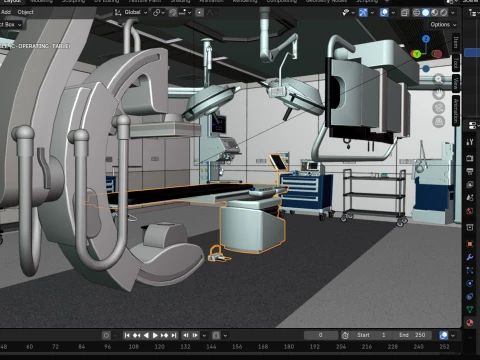Open the Physics properties tab
Viewport: 480px width, 360px height.
tap(470, 284)
